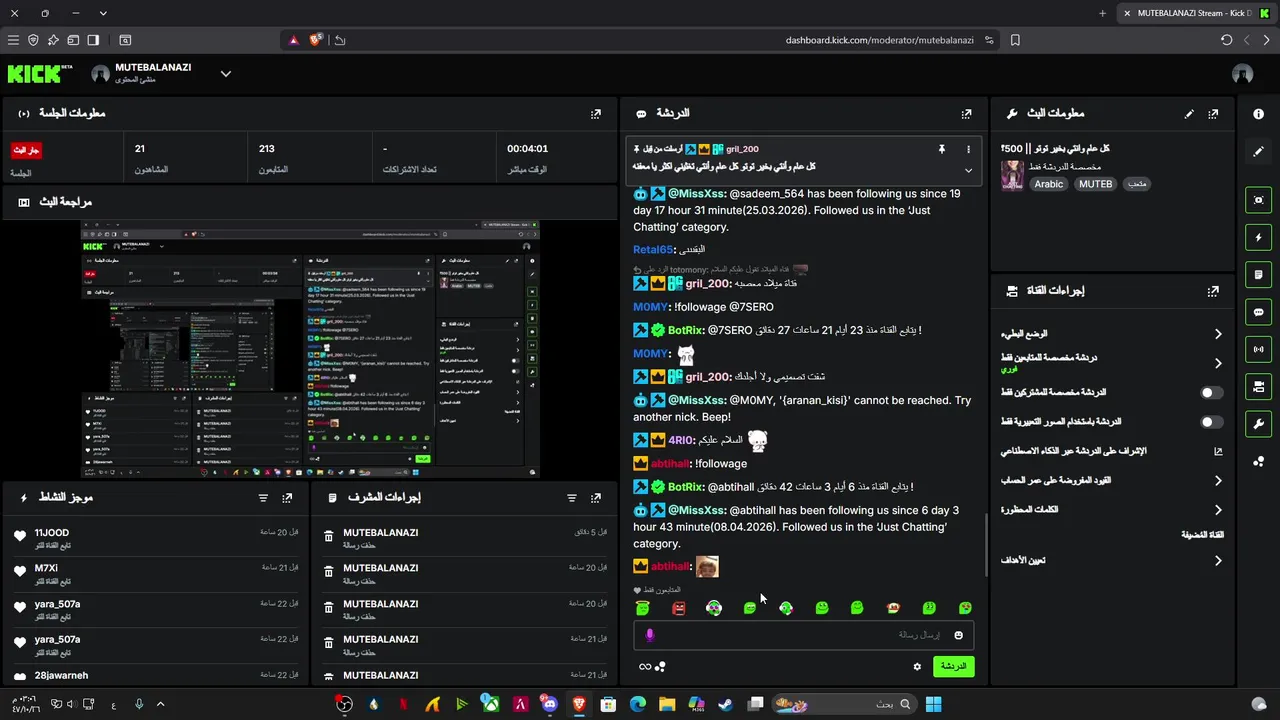Image resolution: width=1280 pixels, height=720 pixels.
Task: Expand the pinned message chevron
Action: (968, 170)
